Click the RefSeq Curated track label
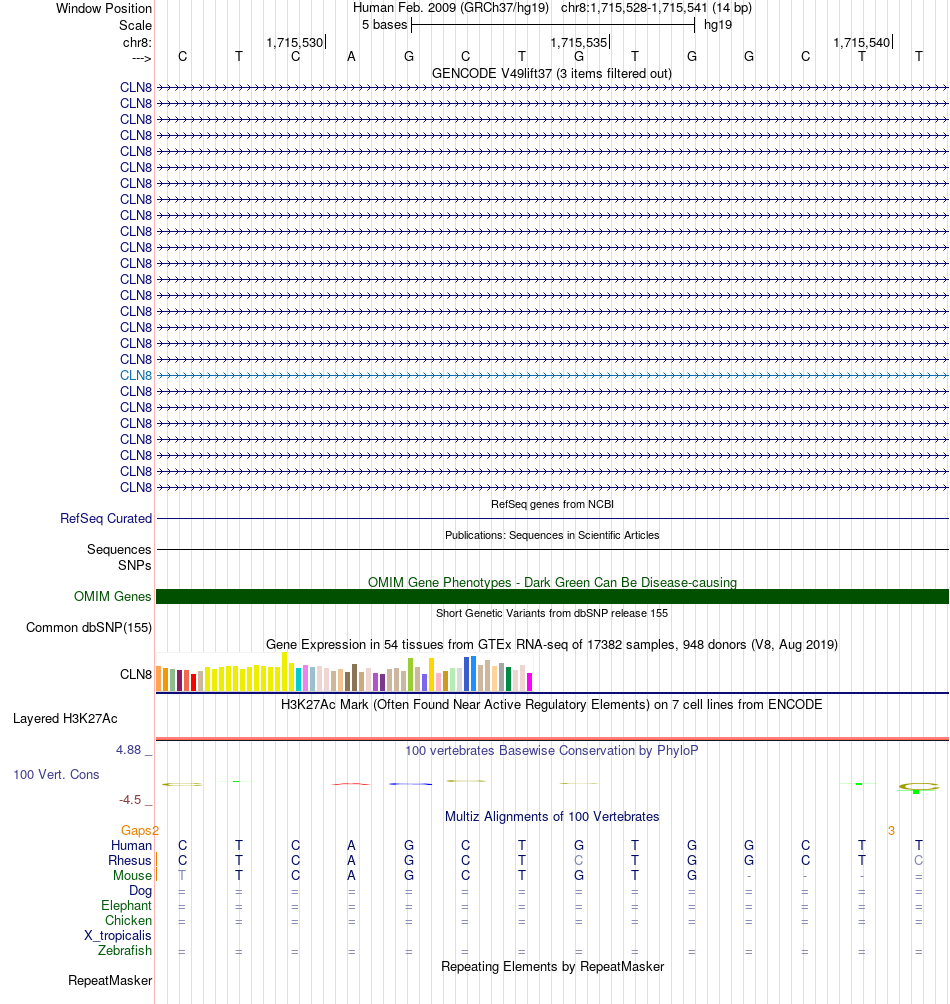The height and width of the screenshot is (1004, 950). (x=106, y=518)
